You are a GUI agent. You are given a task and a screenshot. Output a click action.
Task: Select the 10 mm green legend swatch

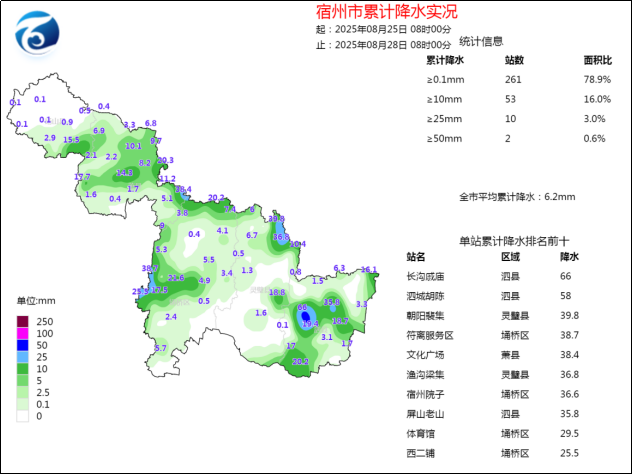click(x=22, y=369)
